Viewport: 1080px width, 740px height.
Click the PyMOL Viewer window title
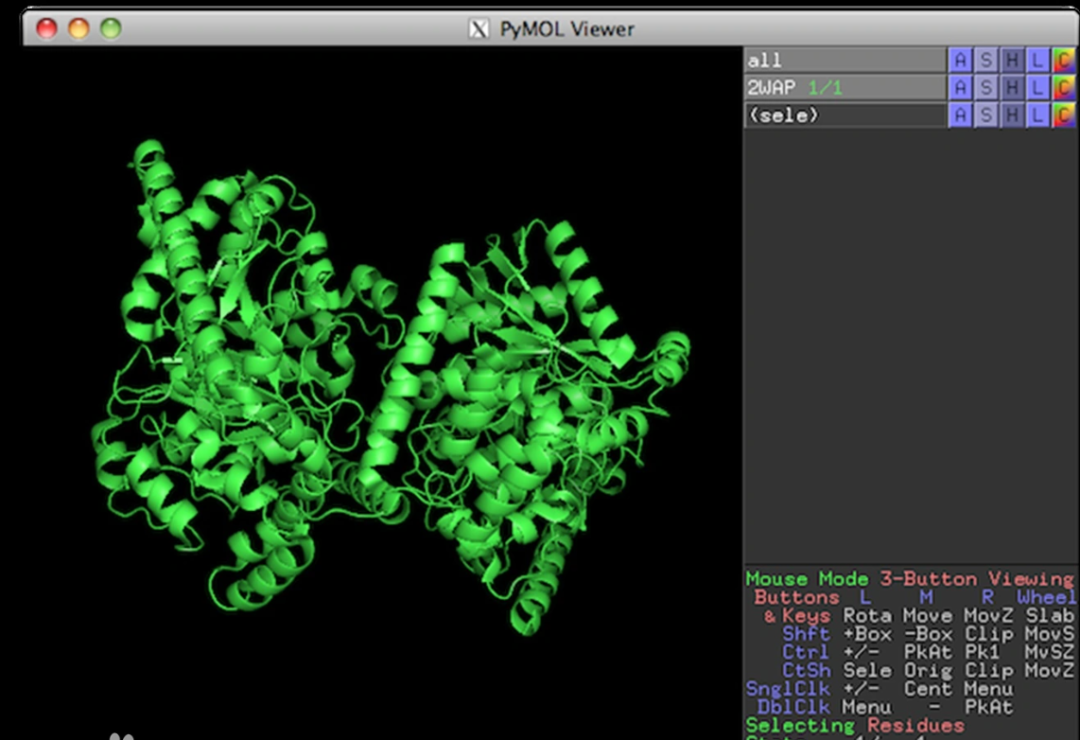pos(567,29)
